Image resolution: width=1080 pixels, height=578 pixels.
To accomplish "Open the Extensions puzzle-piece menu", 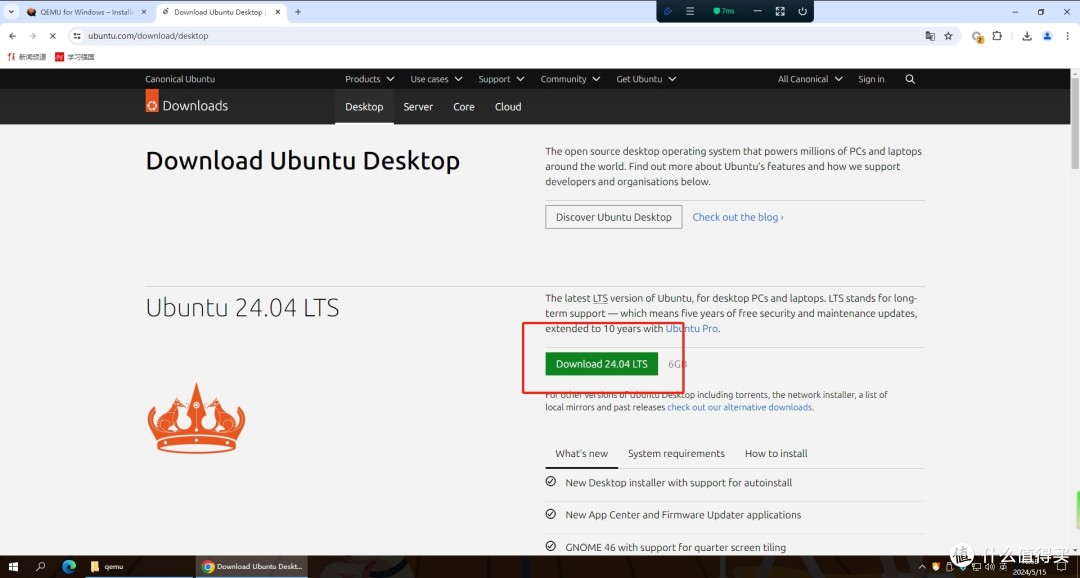I will tap(997, 36).
